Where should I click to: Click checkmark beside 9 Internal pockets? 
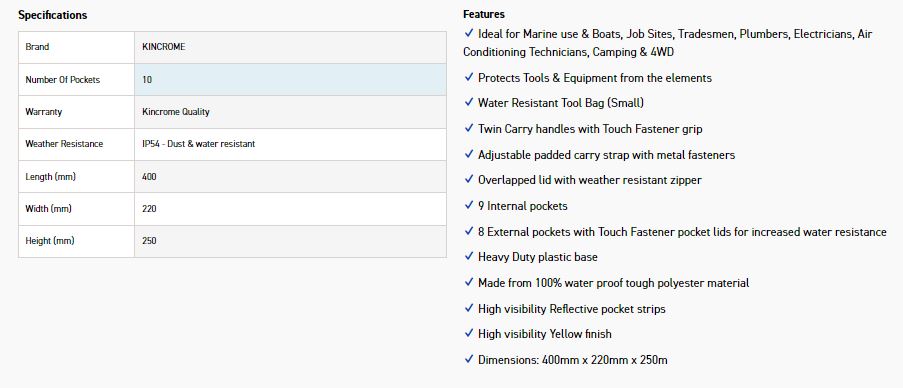click(x=469, y=206)
